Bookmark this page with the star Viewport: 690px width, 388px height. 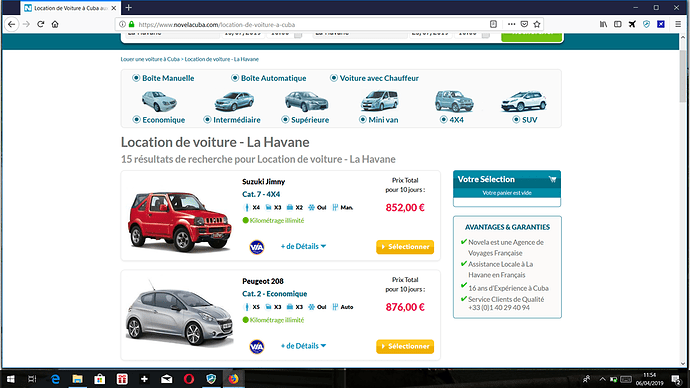[537, 24]
